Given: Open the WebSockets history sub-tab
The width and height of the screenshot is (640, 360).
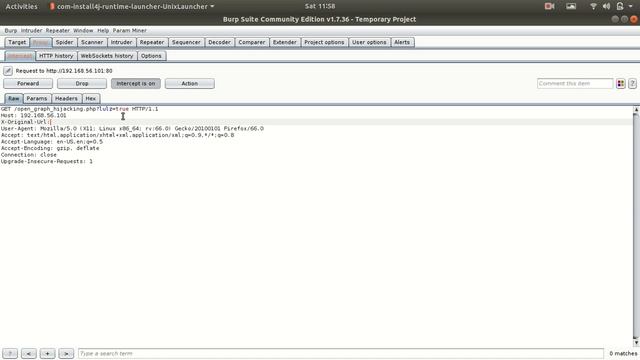Looking at the screenshot, I should (107, 56).
